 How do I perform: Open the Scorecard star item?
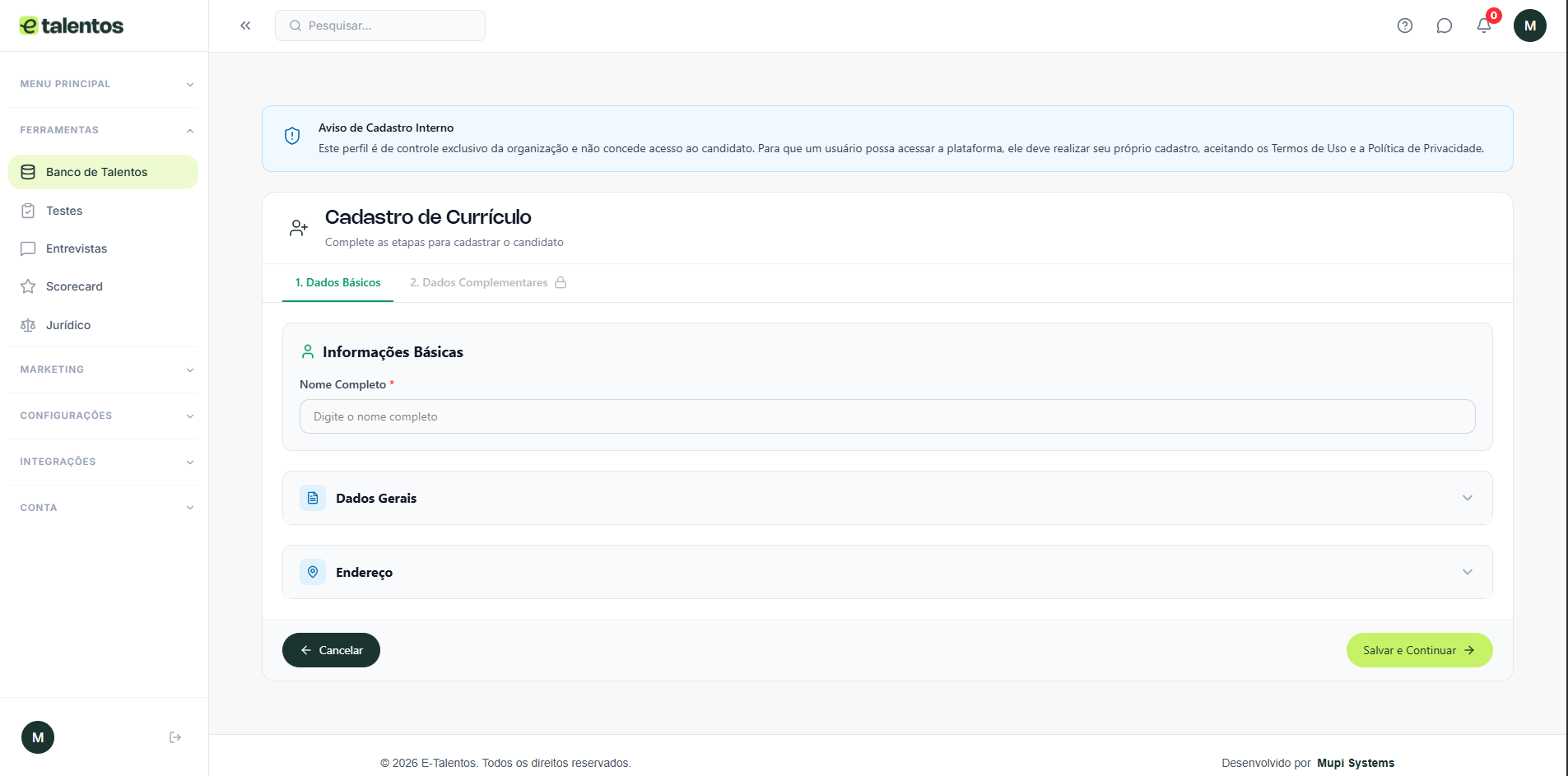[x=74, y=286]
